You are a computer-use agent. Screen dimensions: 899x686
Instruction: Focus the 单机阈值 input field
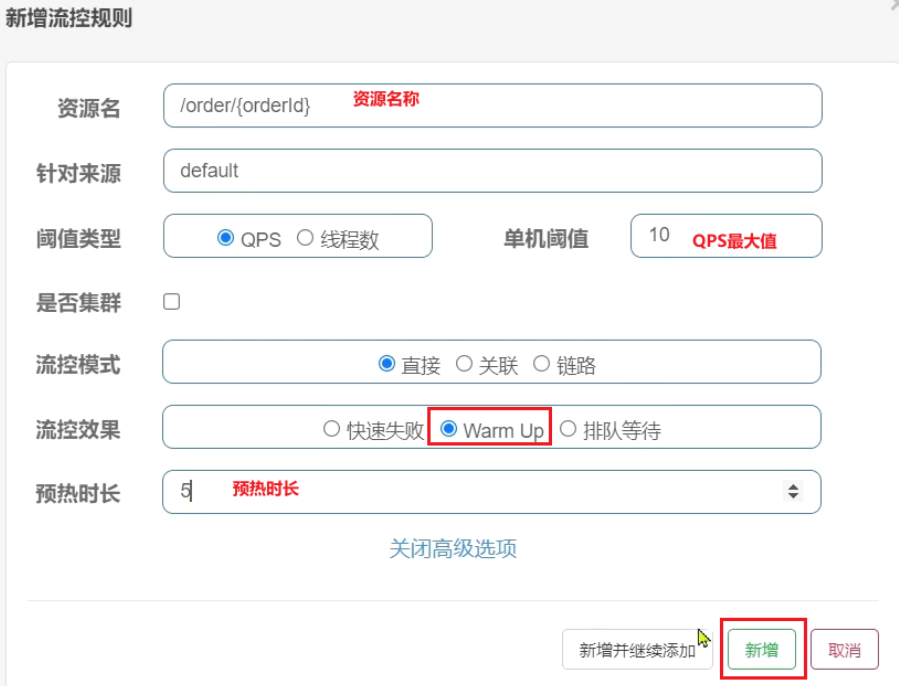(726, 236)
